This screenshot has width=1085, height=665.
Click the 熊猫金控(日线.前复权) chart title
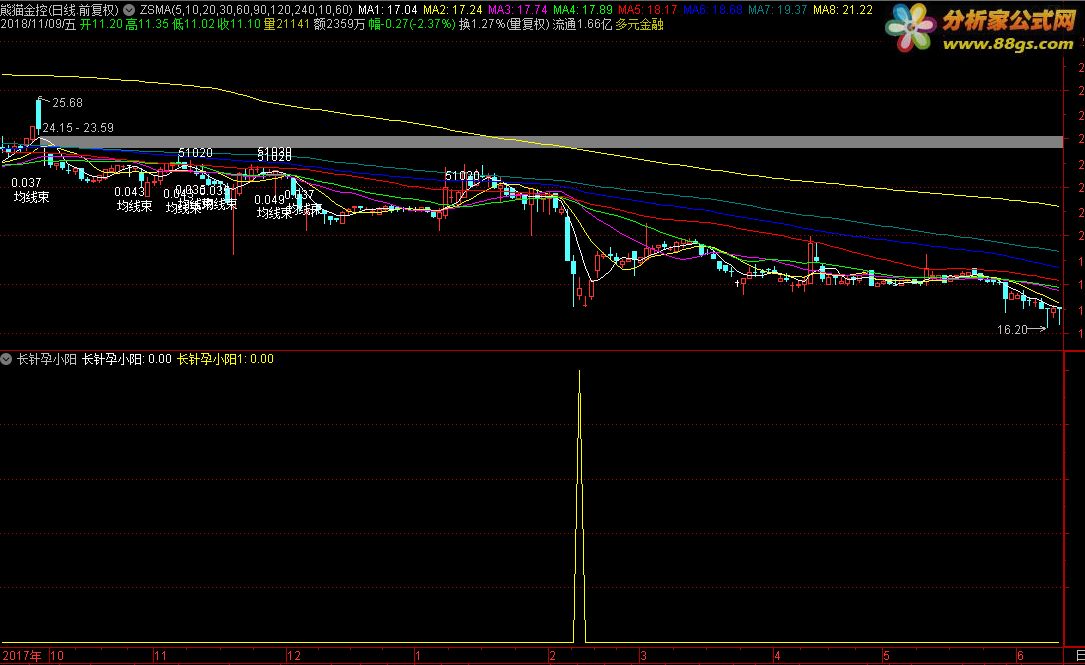[60, 10]
